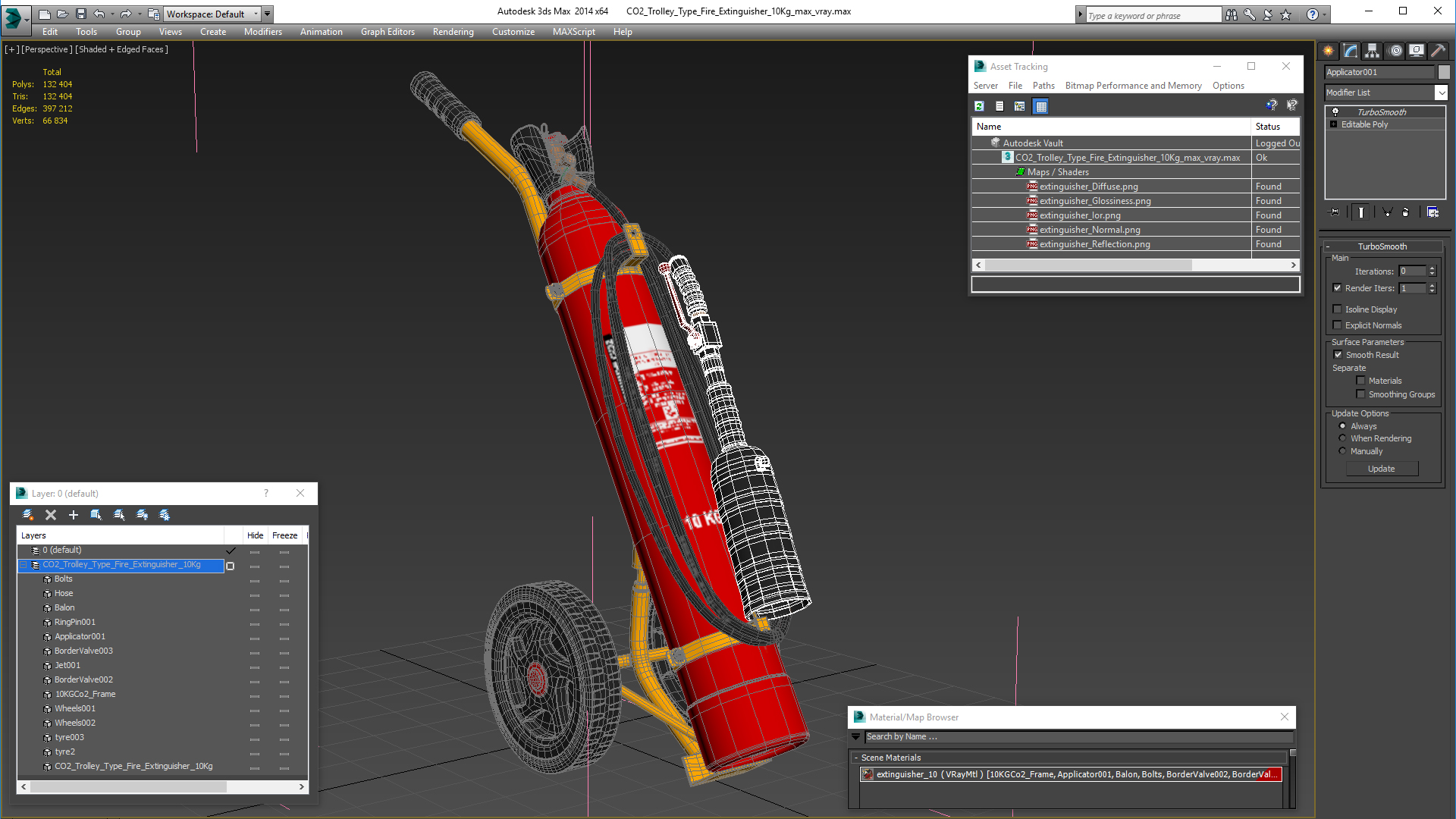Enable Isoline Display checkbox

[x=1338, y=309]
